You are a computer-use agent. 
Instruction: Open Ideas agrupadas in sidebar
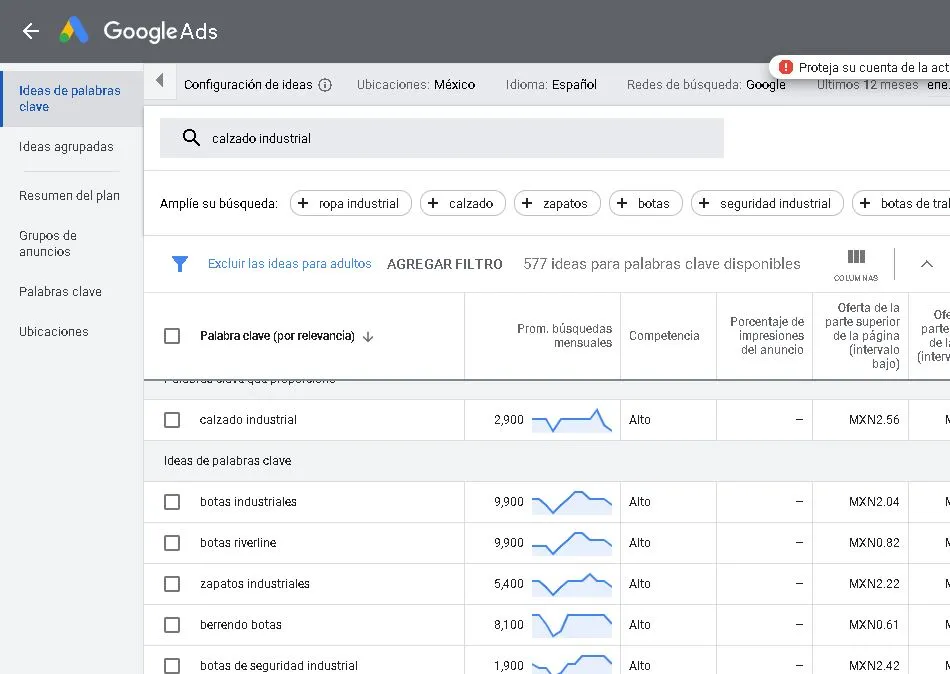66,147
